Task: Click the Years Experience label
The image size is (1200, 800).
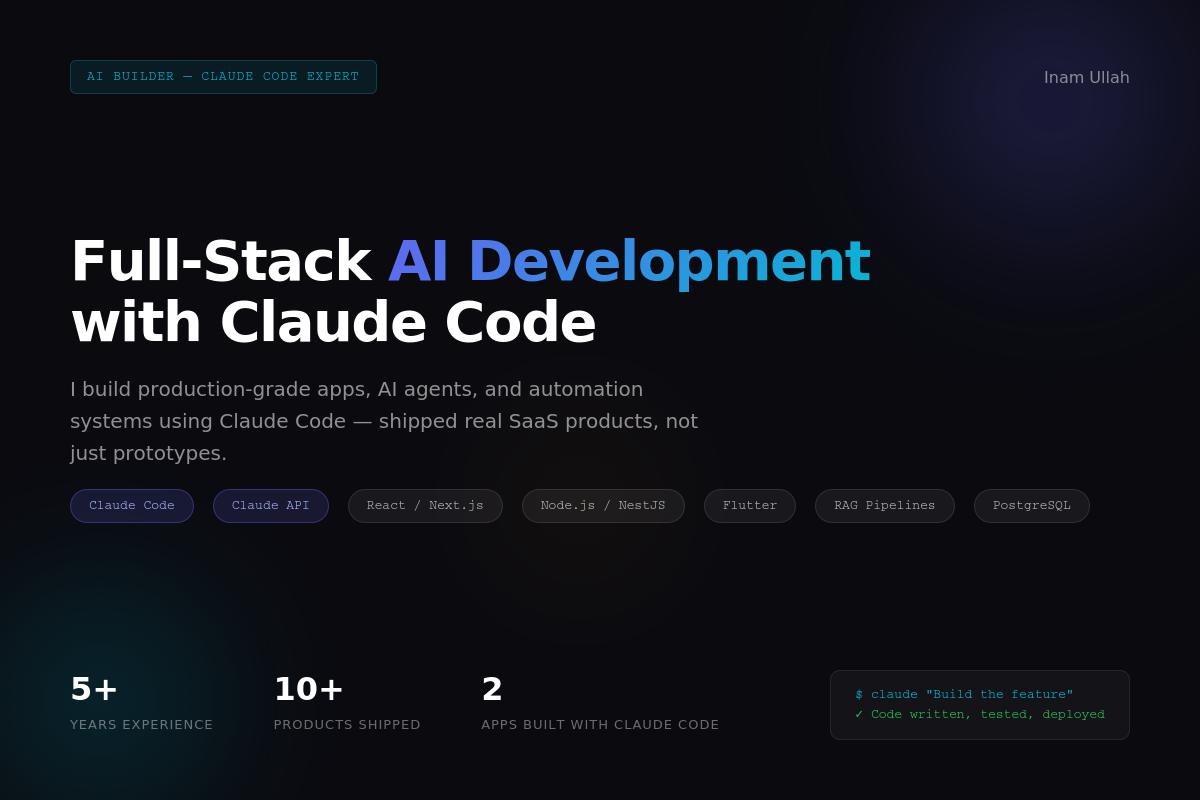Action: tap(141, 724)
